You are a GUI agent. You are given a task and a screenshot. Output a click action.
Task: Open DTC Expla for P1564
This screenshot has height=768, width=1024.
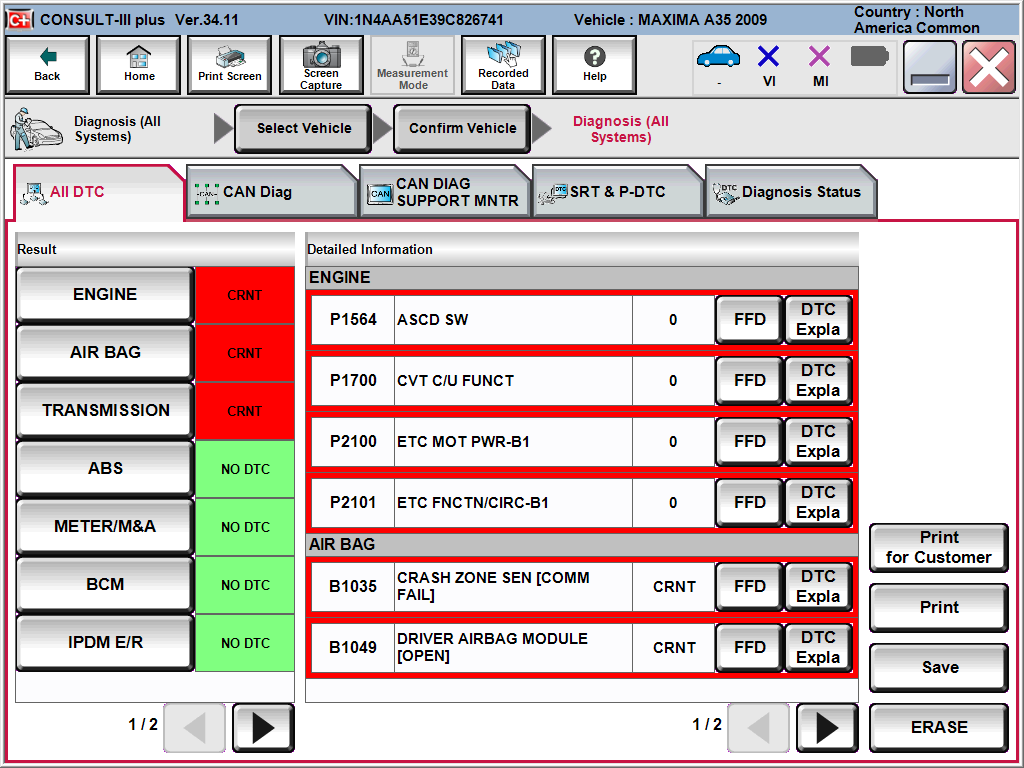pos(818,320)
